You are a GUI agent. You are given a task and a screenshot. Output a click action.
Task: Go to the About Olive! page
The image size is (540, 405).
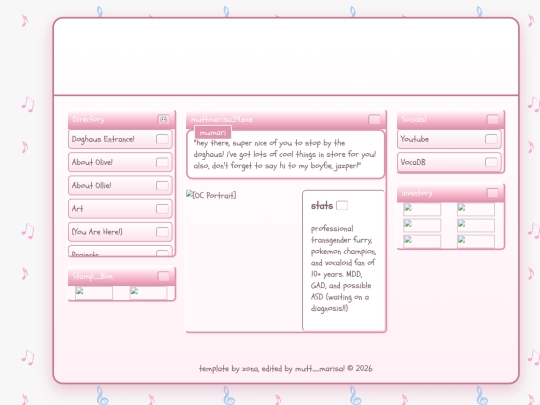120,162
